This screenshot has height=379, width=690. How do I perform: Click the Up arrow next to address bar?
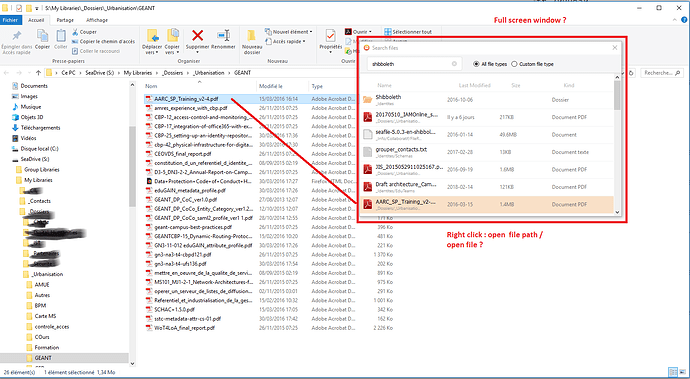tap(38, 73)
